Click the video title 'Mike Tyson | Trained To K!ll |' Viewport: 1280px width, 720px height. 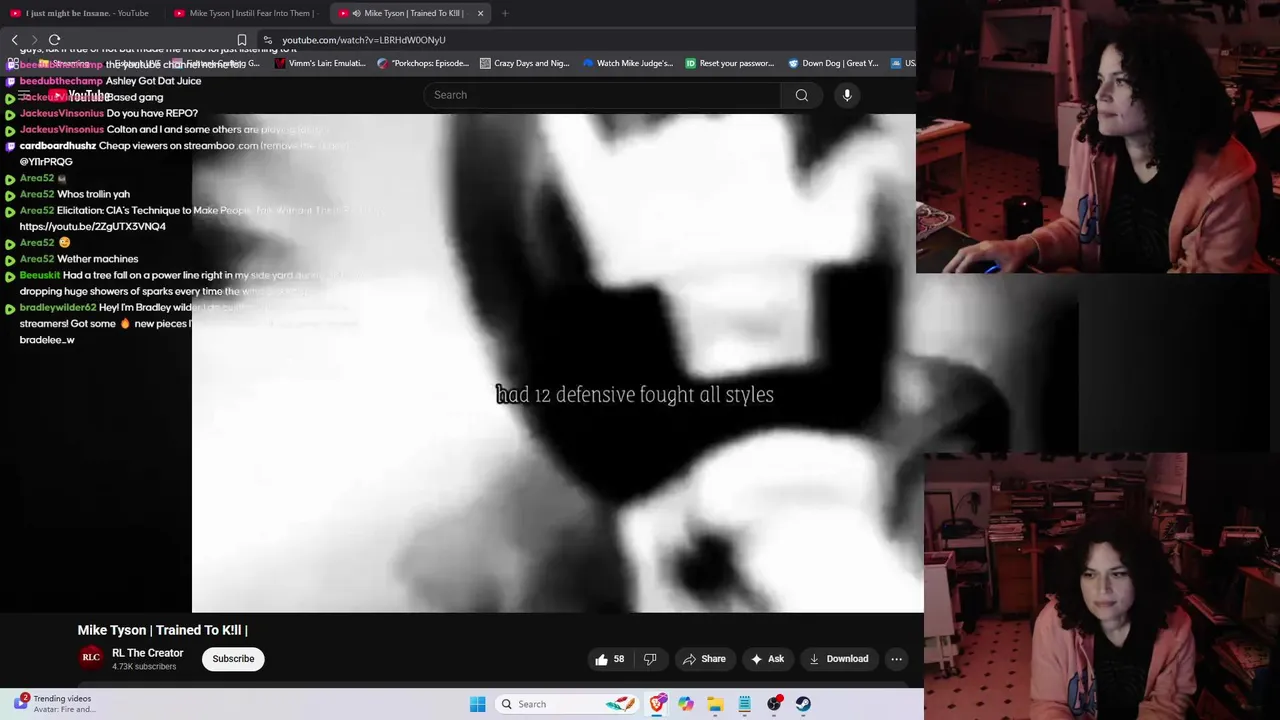tap(163, 630)
